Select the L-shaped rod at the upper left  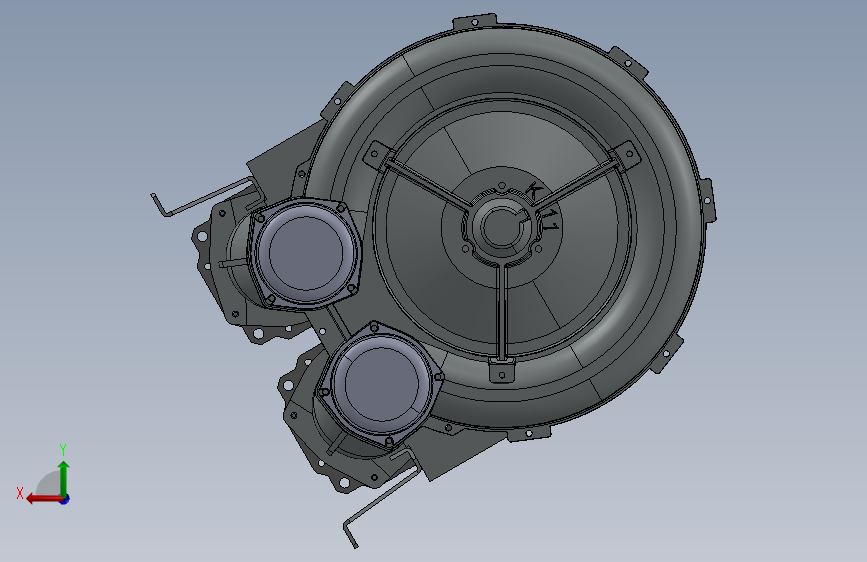tap(202, 196)
